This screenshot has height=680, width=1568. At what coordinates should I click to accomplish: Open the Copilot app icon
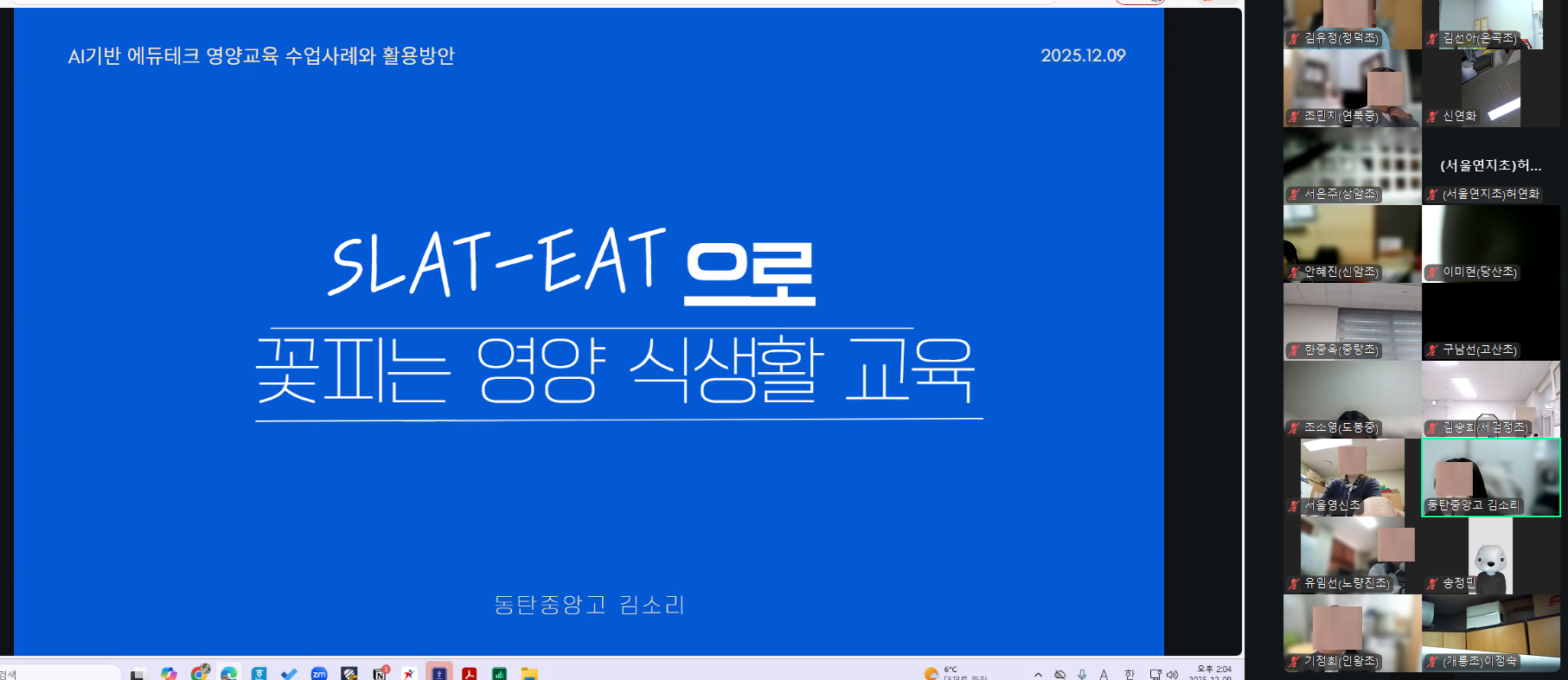169,673
